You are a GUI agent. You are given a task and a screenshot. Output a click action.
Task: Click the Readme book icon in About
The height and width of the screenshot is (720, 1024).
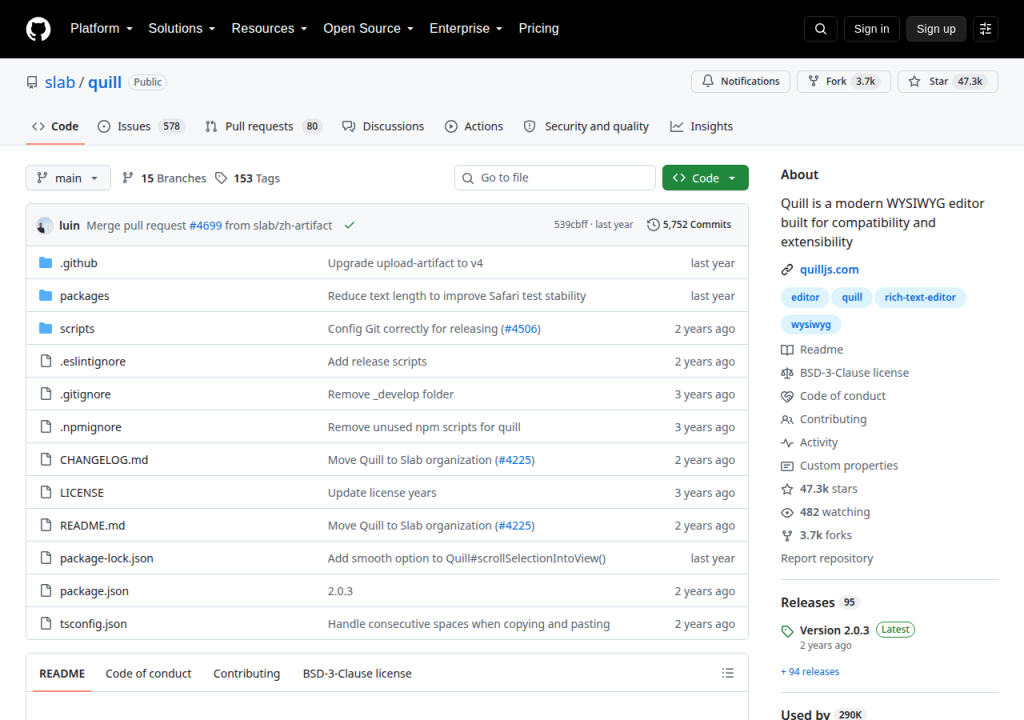tap(787, 350)
